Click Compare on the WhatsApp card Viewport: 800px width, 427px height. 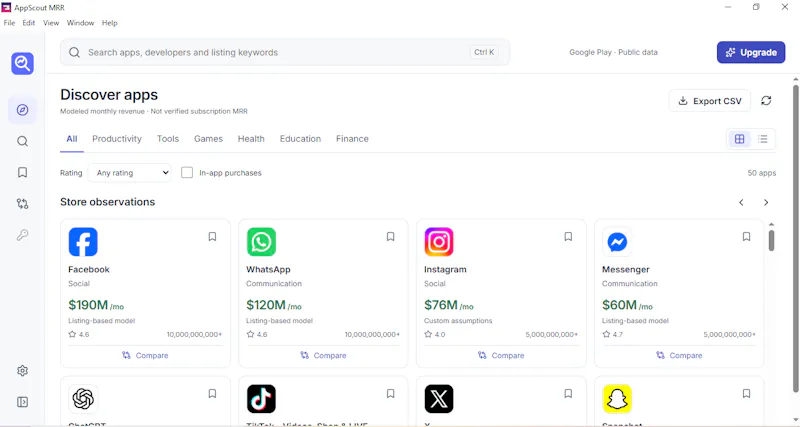[x=323, y=356]
